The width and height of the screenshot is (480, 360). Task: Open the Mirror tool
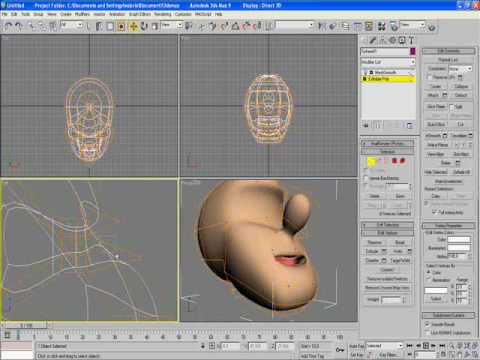pos(322,26)
